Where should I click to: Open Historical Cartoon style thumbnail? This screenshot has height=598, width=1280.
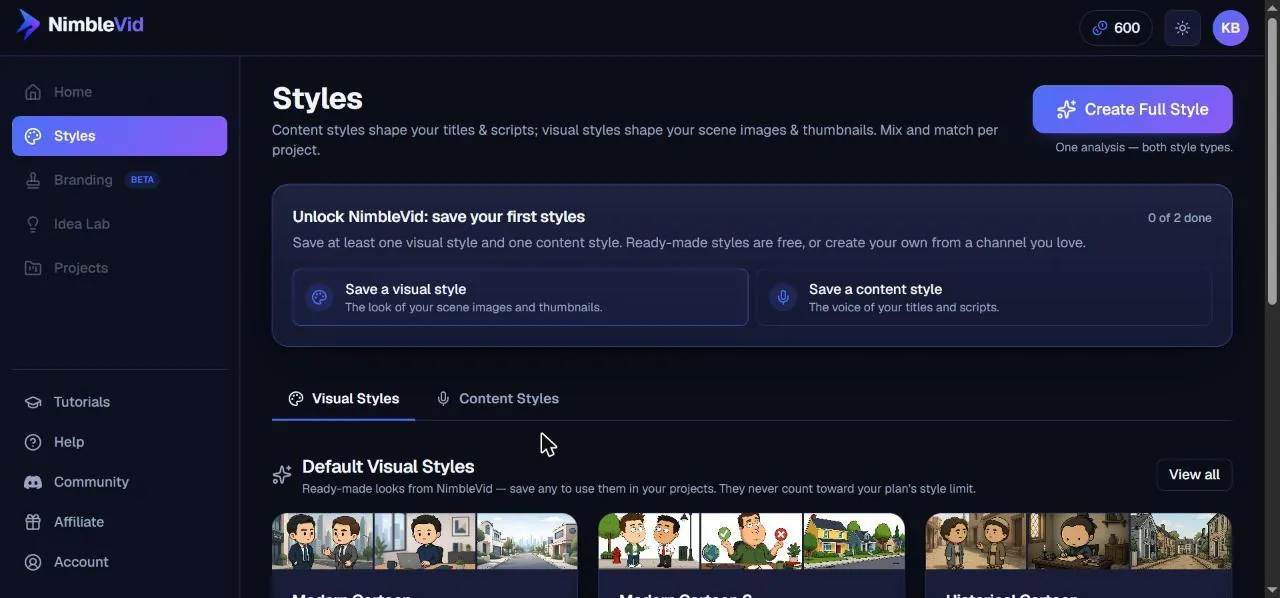1078,541
